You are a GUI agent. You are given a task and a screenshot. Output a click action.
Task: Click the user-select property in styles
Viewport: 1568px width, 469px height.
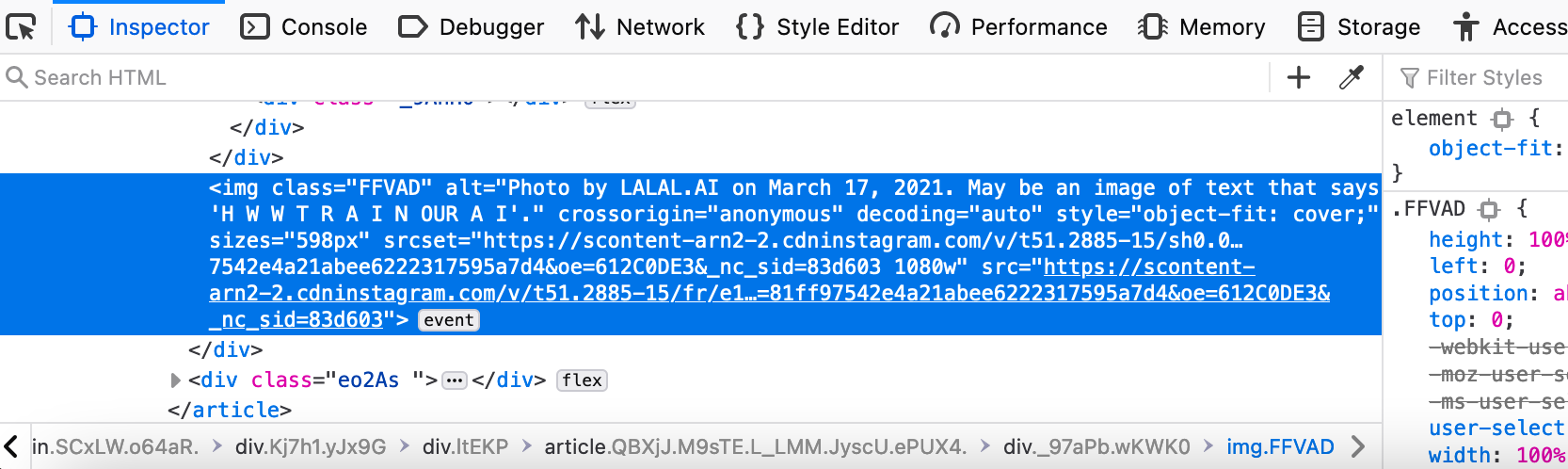pyautogui.click(x=1496, y=429)
